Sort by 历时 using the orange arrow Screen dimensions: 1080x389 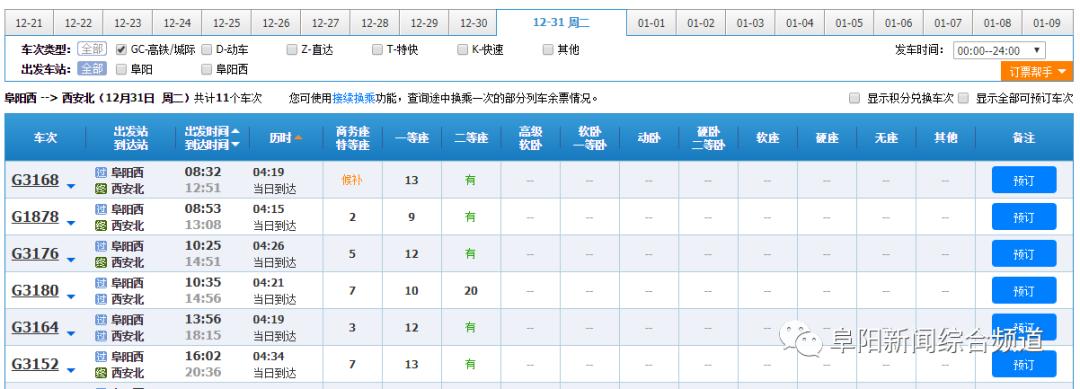pyautogui.click(x=298, y=138)
